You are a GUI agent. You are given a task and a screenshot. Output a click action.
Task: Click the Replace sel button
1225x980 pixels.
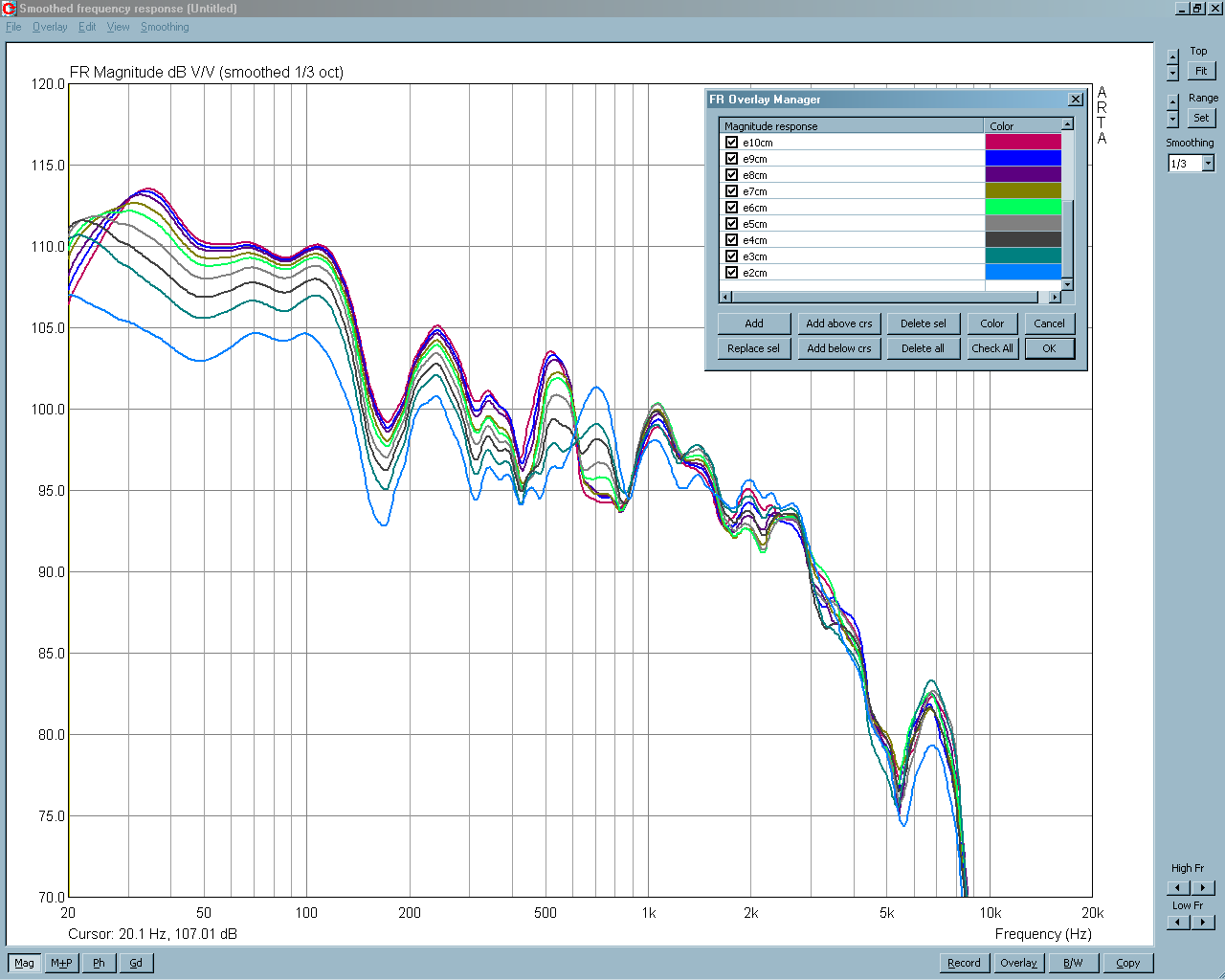[x=754, y=348]
